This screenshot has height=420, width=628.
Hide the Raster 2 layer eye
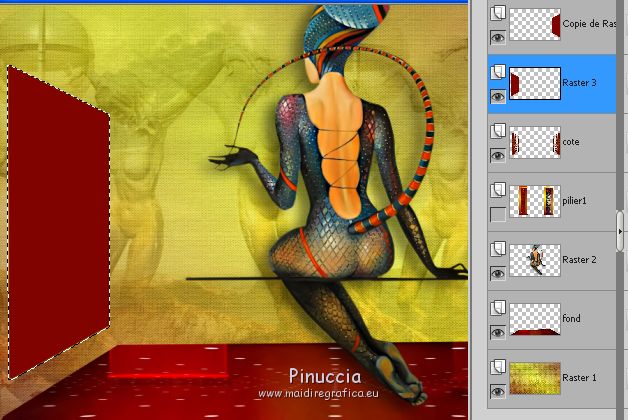pos(498,273)
